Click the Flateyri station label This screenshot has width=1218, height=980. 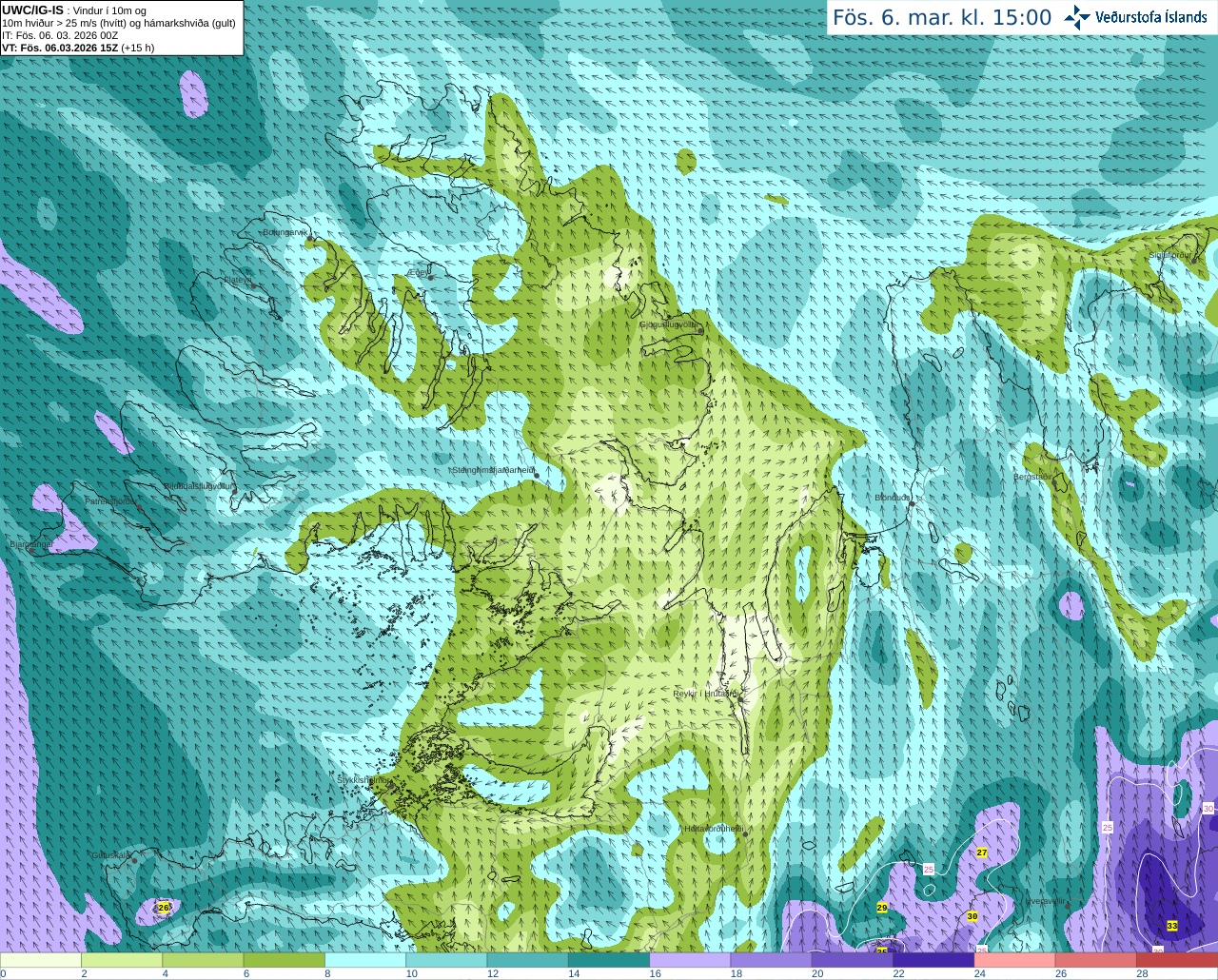[x=238, y=280]
